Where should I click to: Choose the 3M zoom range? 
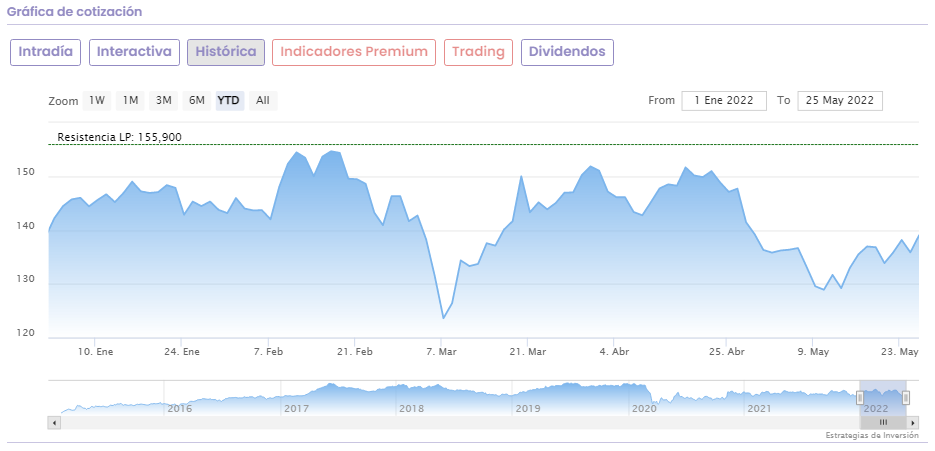pos(164,100)
